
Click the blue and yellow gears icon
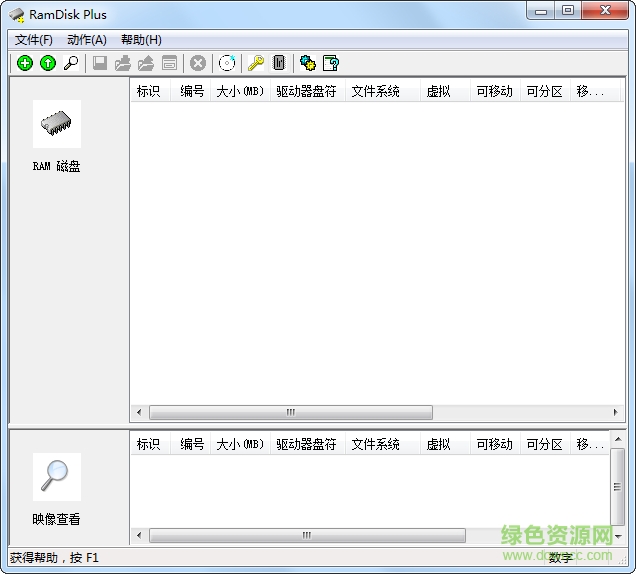(x=308, y=63)
